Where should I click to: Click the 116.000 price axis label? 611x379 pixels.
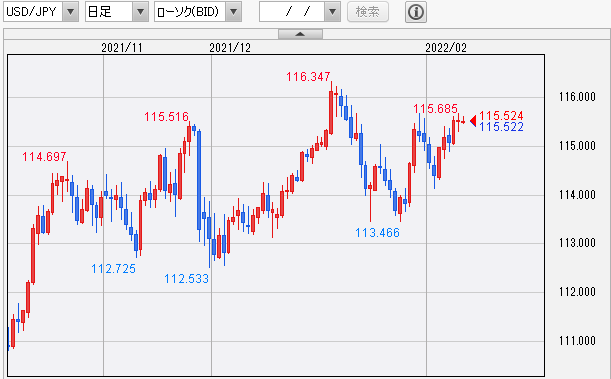(x=577, y=97)
